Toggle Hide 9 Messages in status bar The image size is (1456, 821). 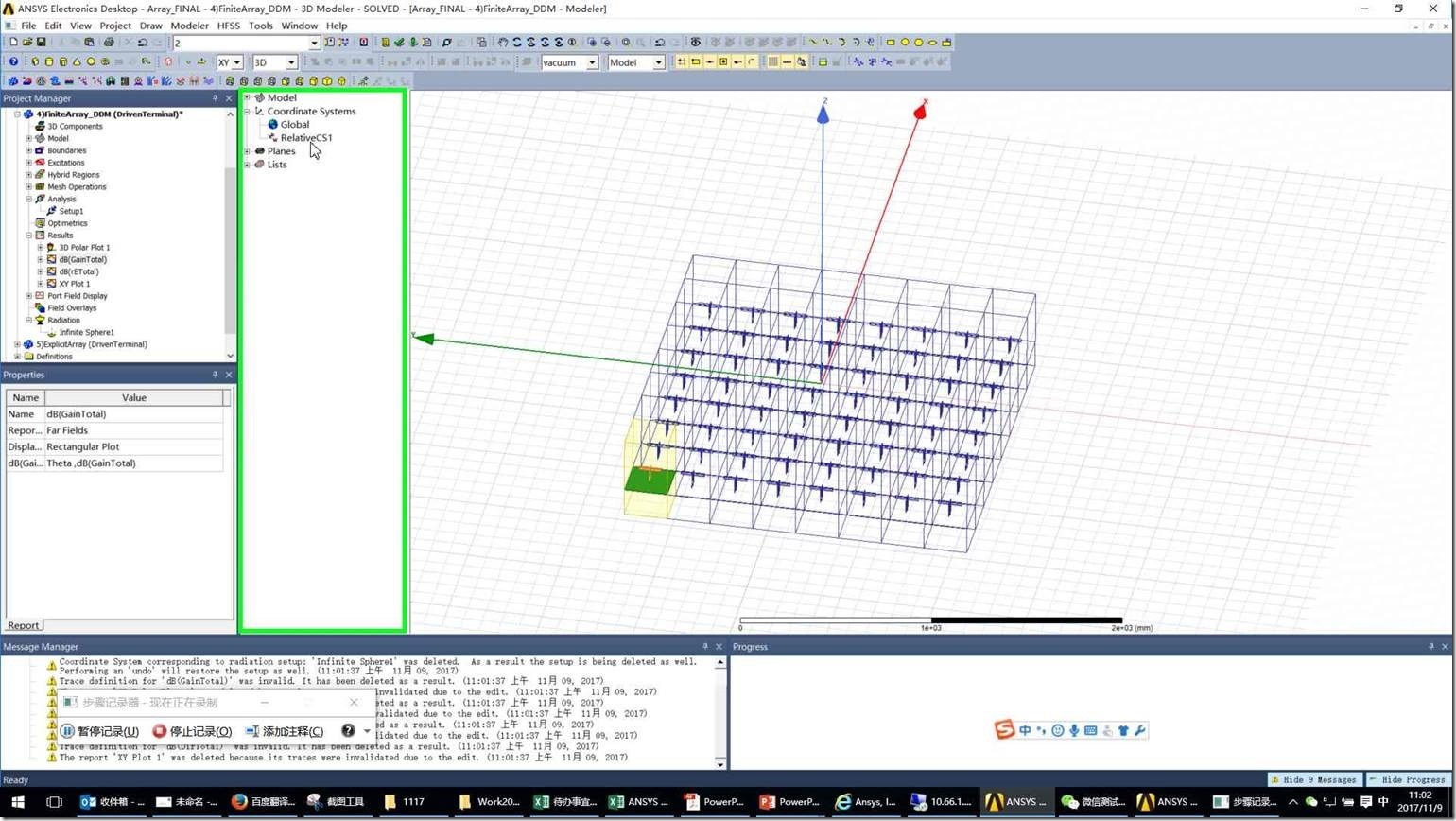click(1313, 780)
